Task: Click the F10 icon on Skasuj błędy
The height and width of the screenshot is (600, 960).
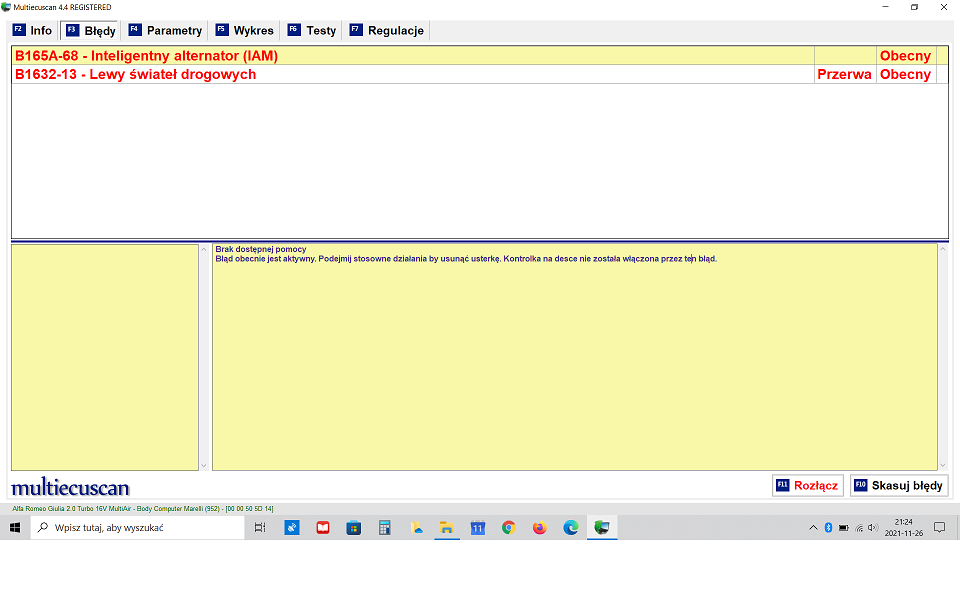Action: [860, 485]
